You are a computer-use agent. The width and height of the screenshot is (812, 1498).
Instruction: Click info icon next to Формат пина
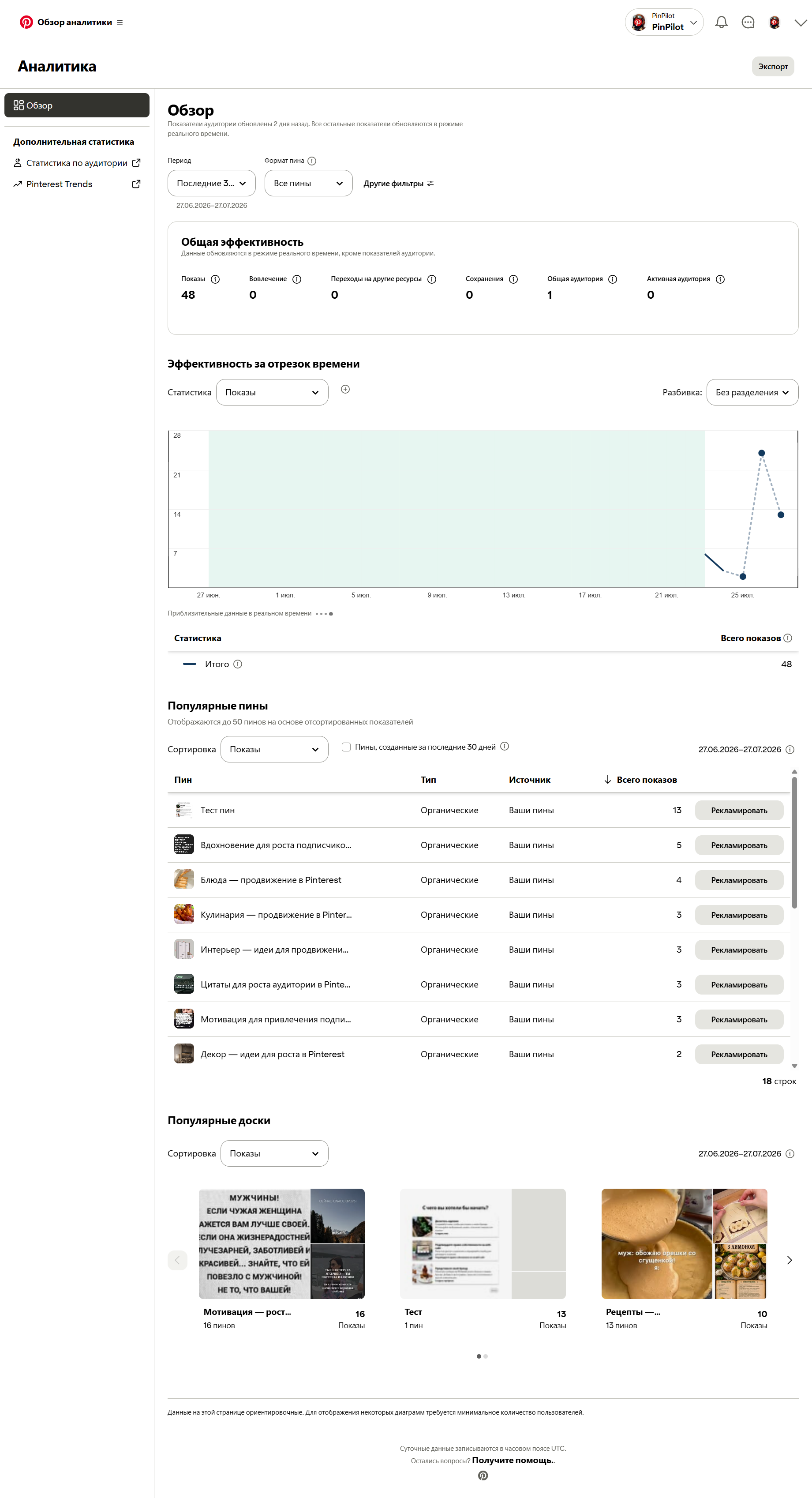pyautogui.click(x=311, y=161)
